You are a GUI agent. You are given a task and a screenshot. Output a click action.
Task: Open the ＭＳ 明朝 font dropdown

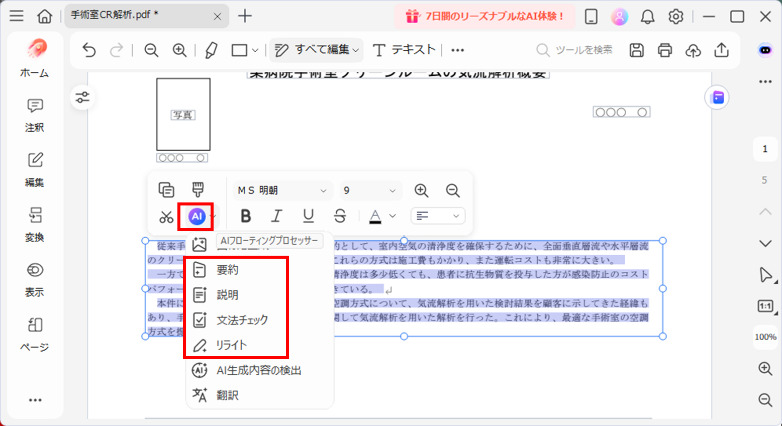pos(282,191)
